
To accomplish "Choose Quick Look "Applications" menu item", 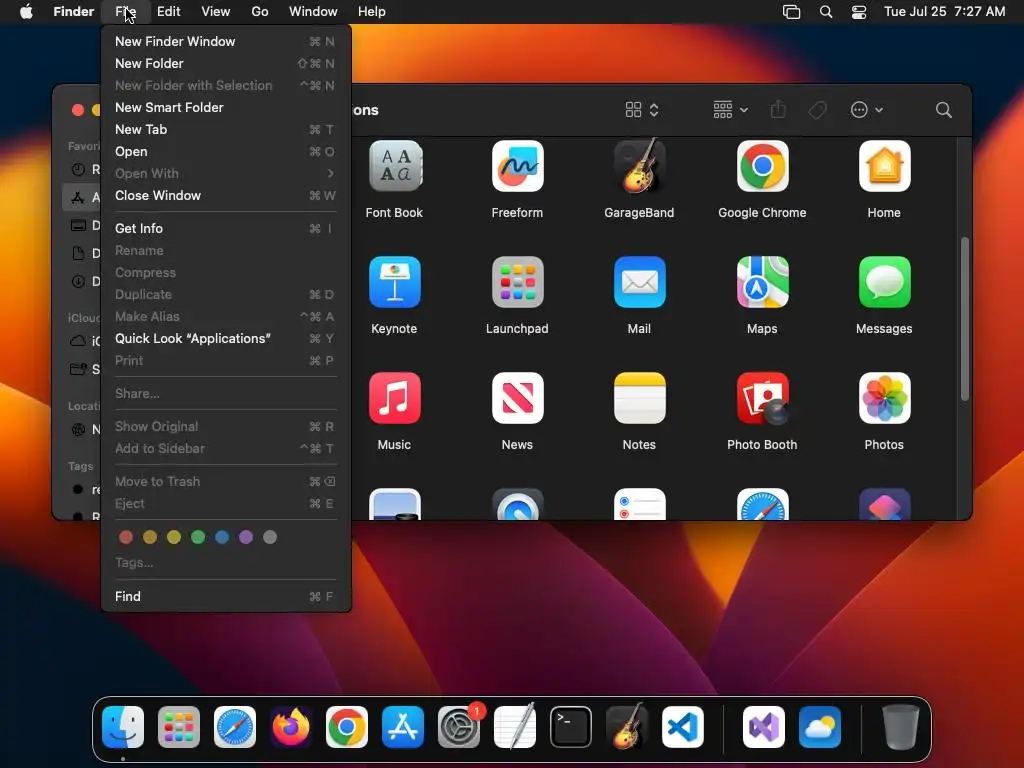I will tap(226, 338).
